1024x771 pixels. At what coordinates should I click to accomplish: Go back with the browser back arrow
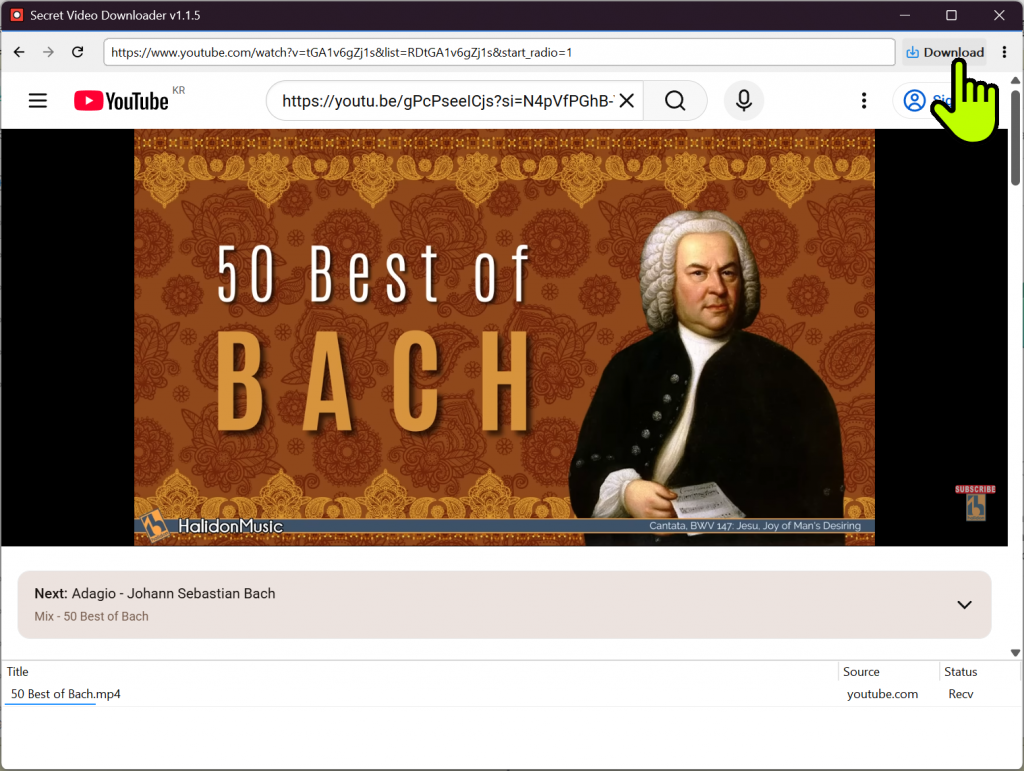click(19, 52)
